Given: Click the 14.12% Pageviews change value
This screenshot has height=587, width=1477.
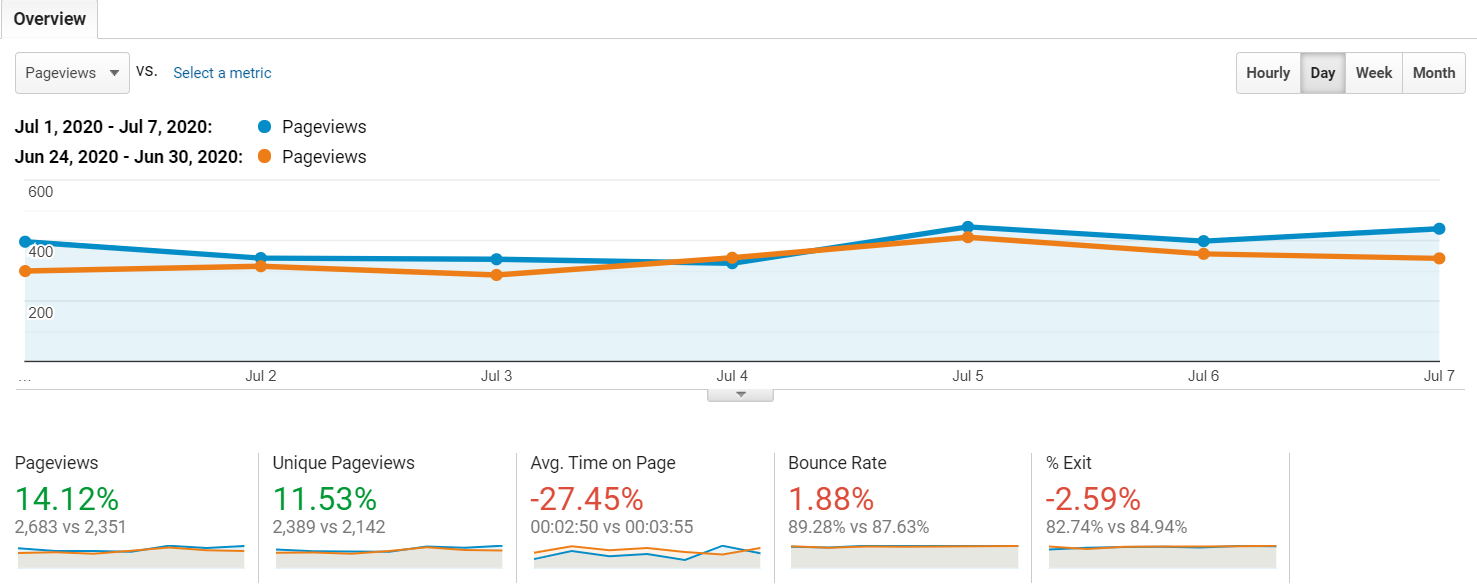Looking at the screenshot, I should tap(67, 498).
